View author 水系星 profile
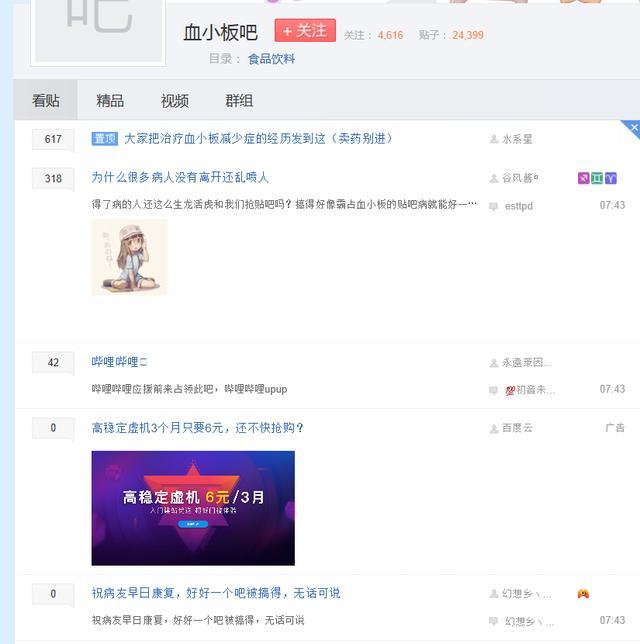This screenshot has height=644, width=640. (517, 139)
